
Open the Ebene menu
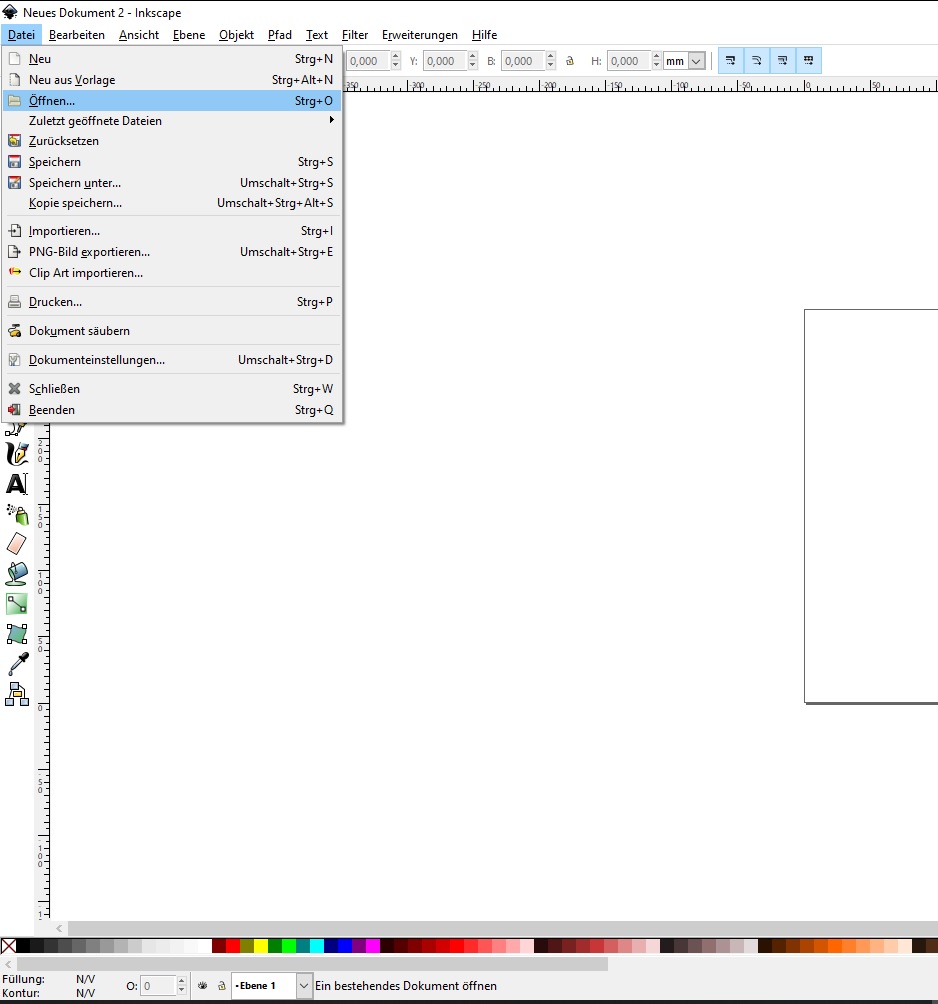point(189,35)
